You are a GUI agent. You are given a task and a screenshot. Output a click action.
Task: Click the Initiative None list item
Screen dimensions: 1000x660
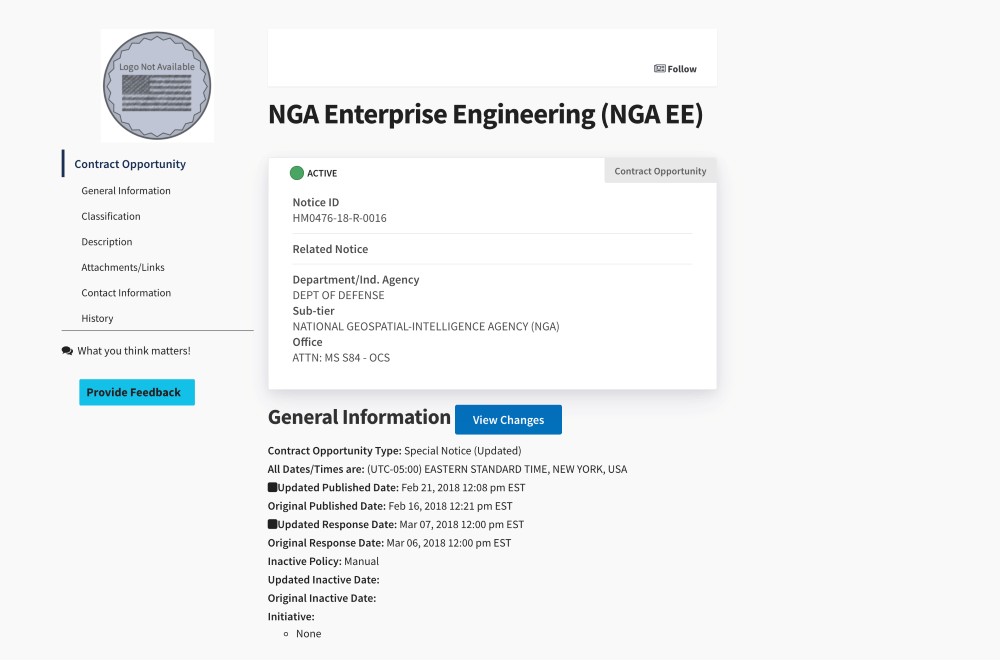pos(309,634)
